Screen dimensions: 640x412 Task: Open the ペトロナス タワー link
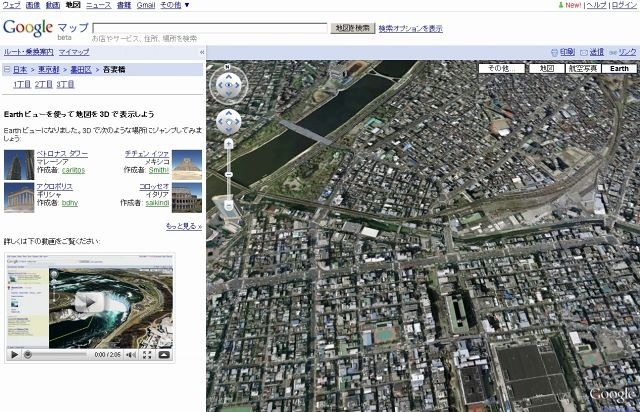tap(62, 154)
